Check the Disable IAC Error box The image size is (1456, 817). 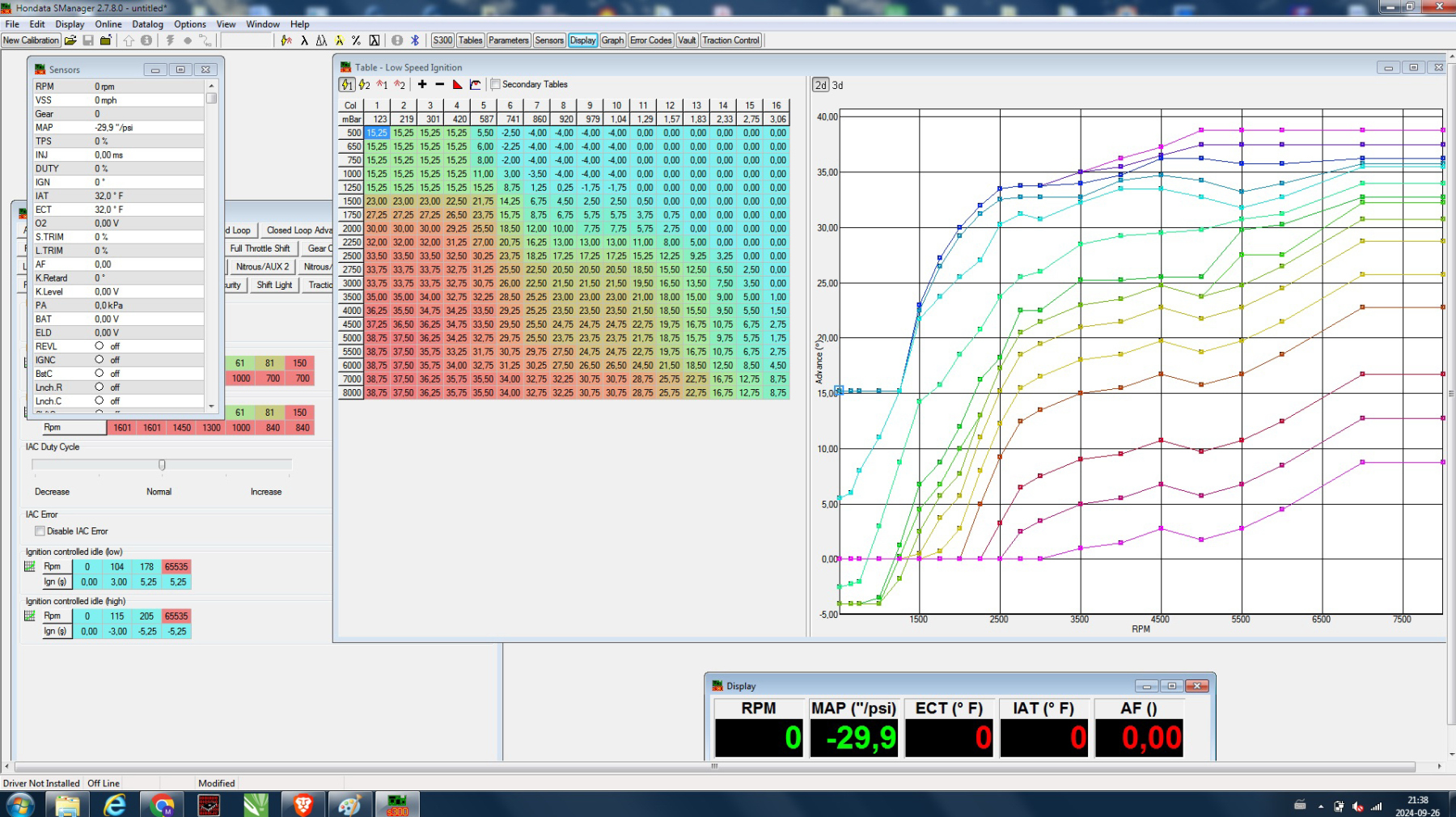40,531
